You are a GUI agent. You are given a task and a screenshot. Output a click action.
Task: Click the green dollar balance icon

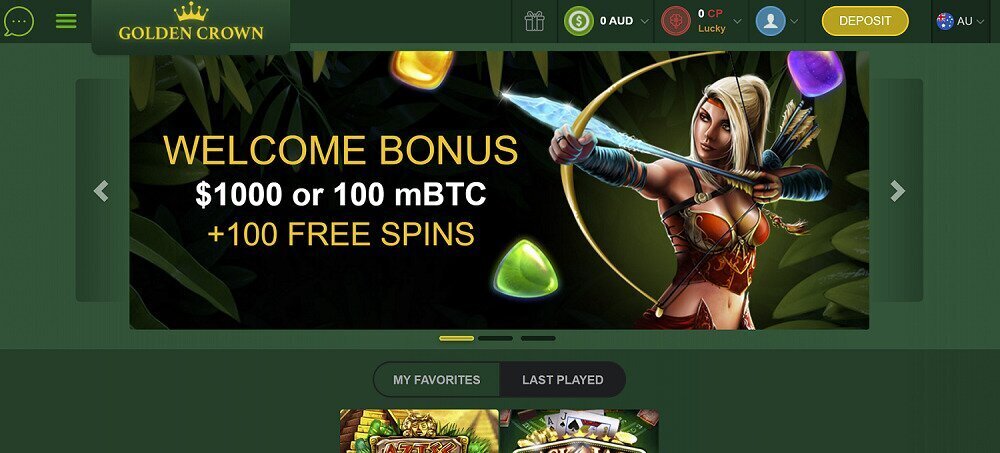578,21
